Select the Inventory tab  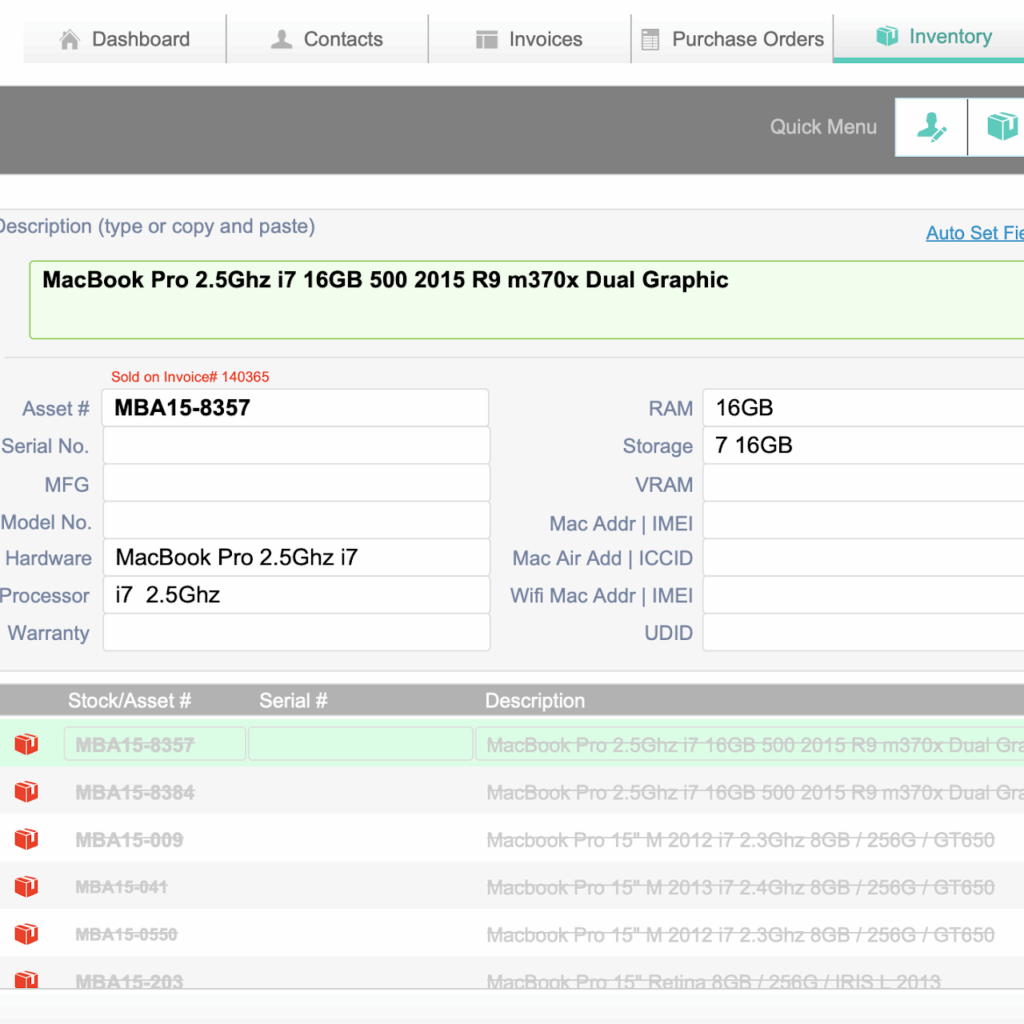[x=934, y=38]
